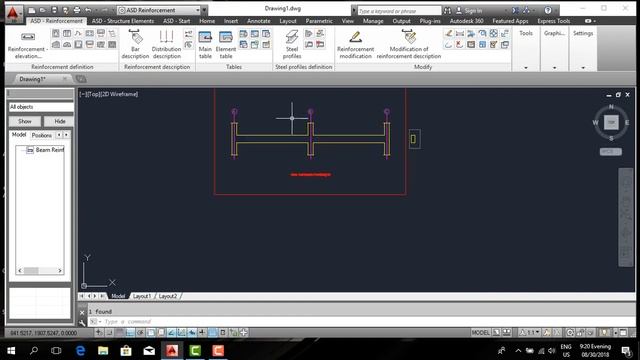Open File Explorer from the taskbar
640x360 pixels.
click(x=103, y=350)
